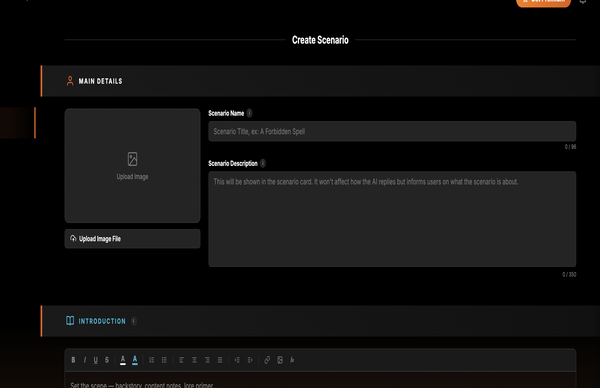Viewport: 600px width, 388px height.
Task: Click the Scenario Name info icon
Action: pos(249,113)
